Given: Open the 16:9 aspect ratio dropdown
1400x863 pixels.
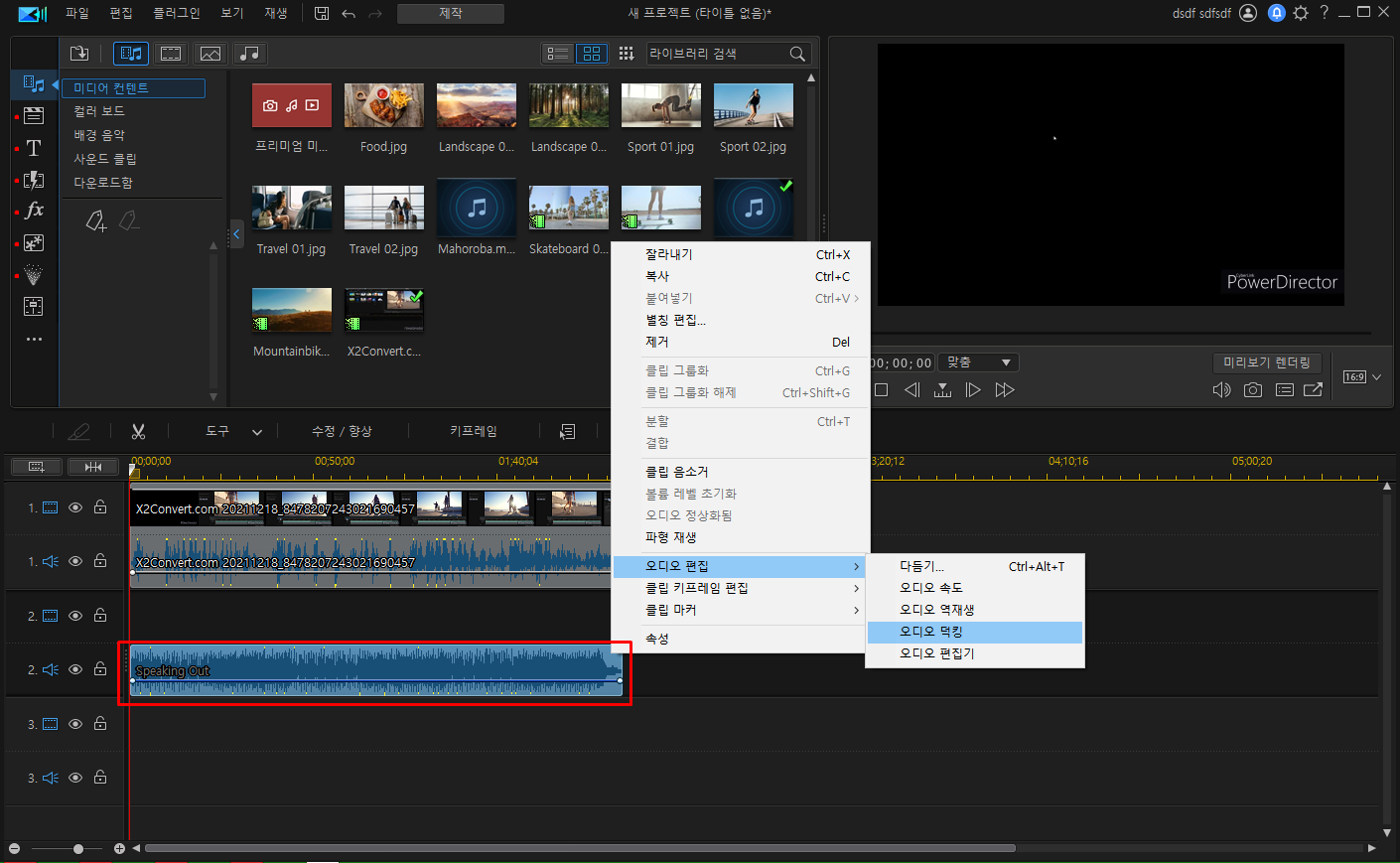Looking at the screenshot, I should [x=1362, y=376].
